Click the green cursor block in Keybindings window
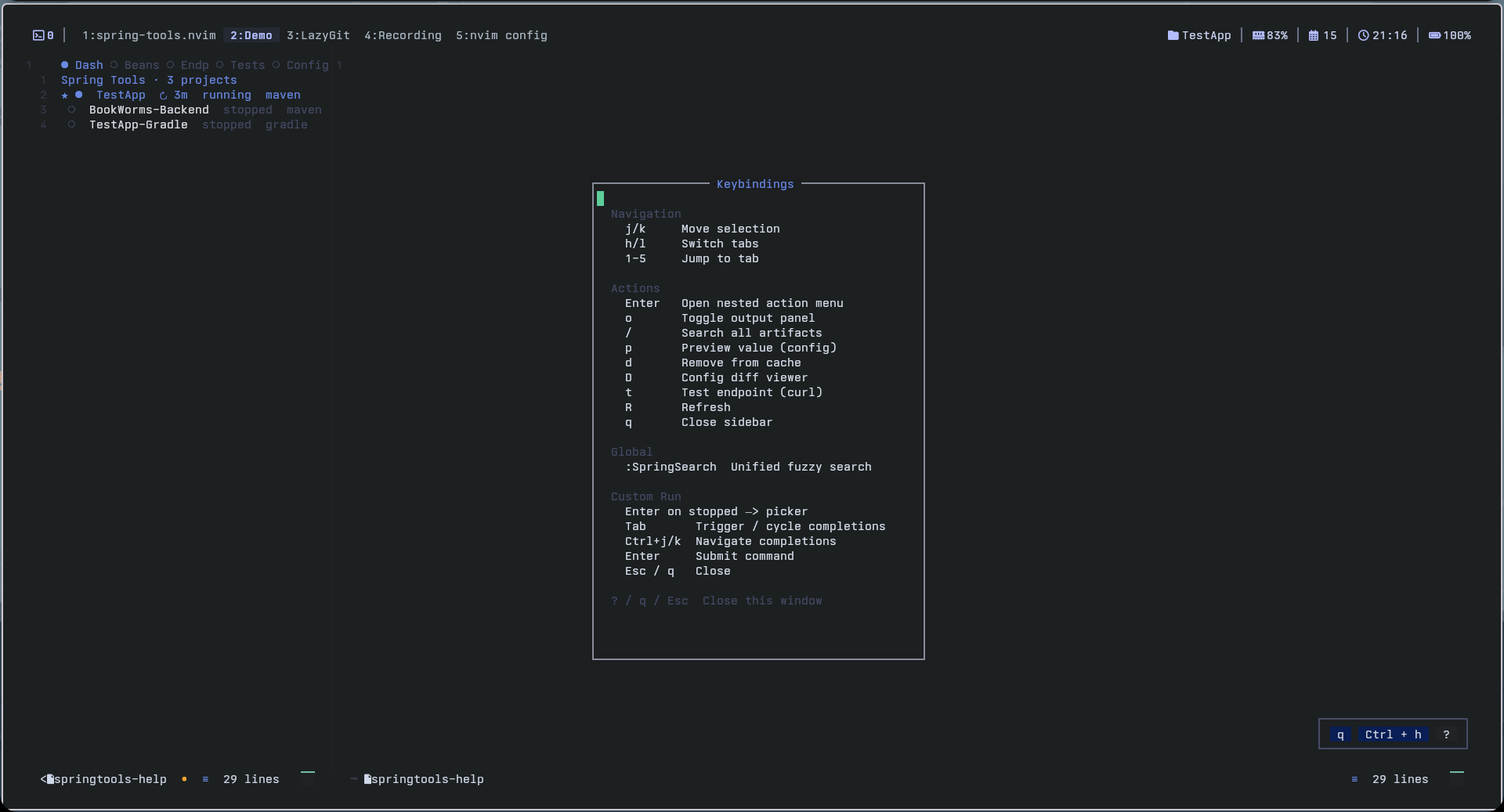This screenshot has height=812, width=1504. [601, 199]
